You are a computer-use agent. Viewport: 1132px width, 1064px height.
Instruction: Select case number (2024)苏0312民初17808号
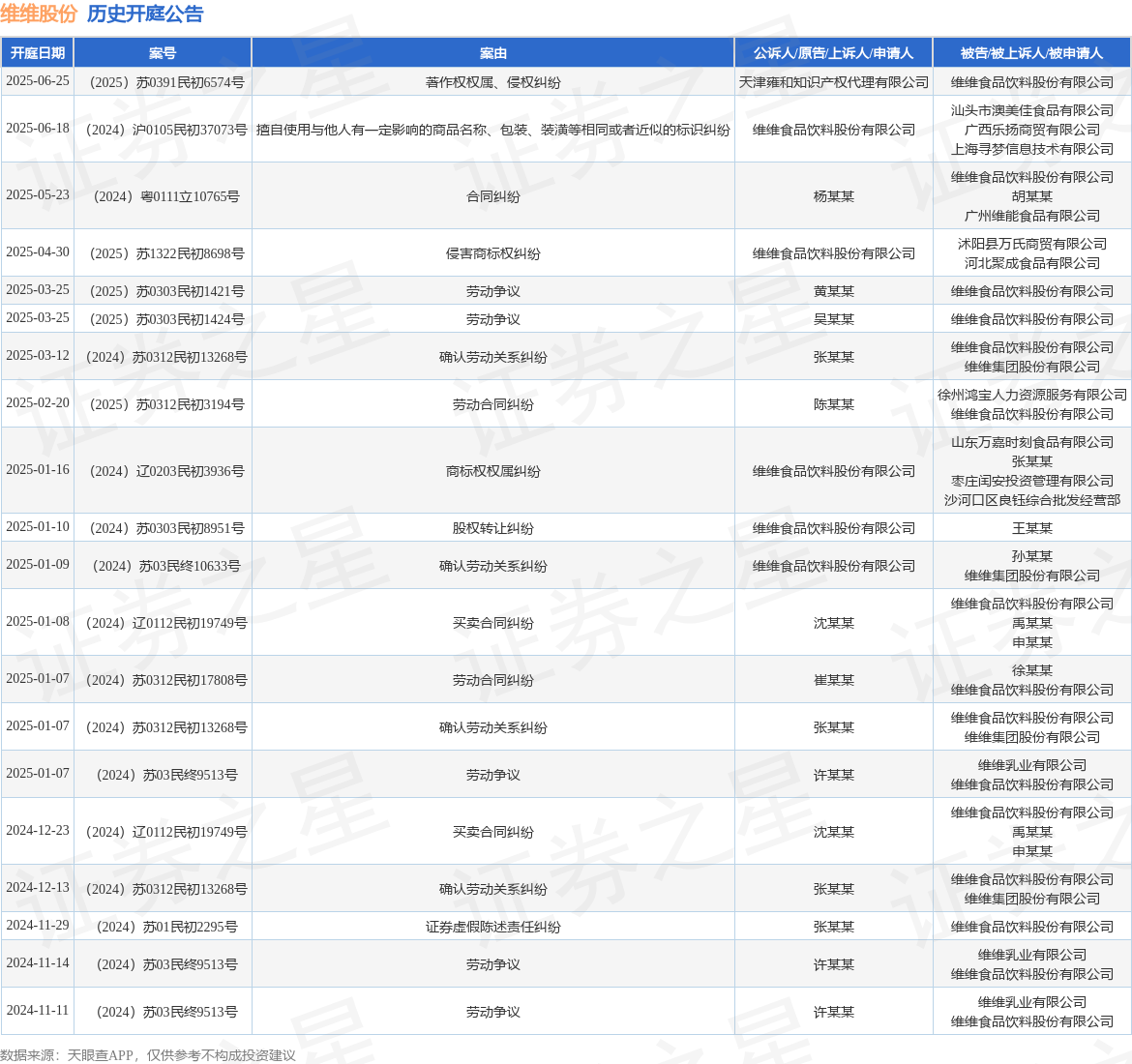(x=166, y=680)
